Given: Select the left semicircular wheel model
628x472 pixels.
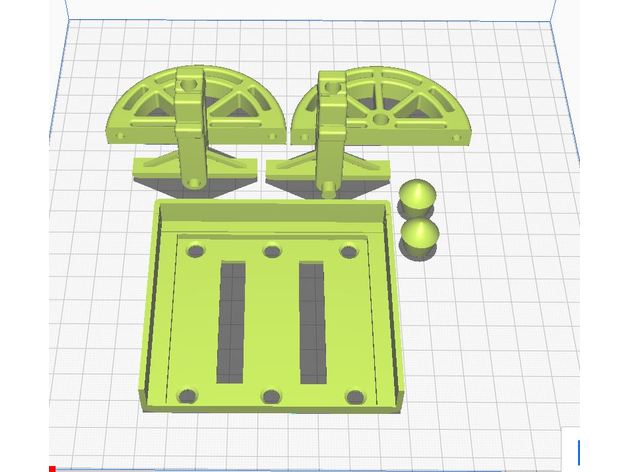Looking at the screenshot, I should click(x=150, y=108).
